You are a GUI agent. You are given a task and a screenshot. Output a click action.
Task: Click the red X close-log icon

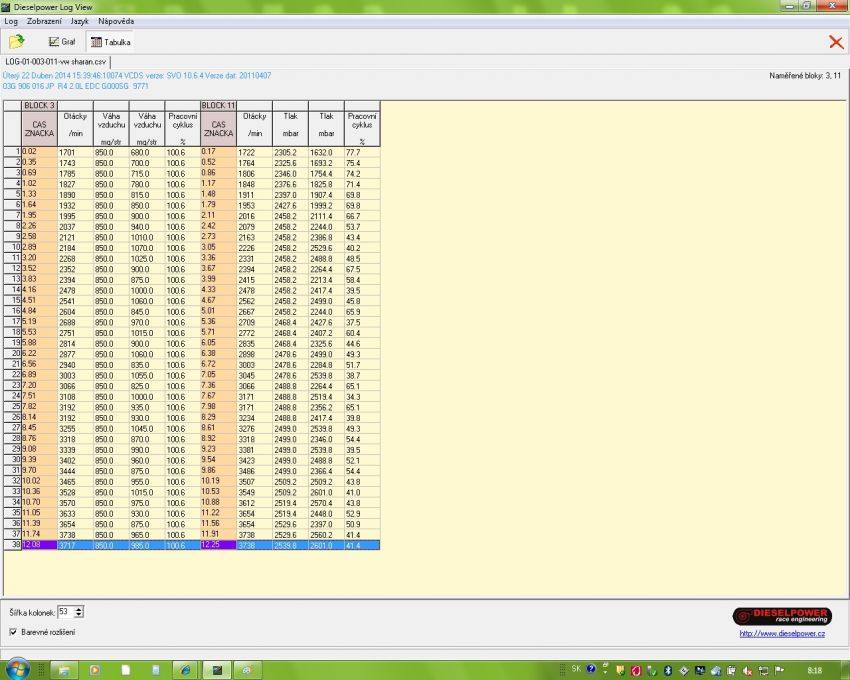pyautogui.click(x=836, y=42)
